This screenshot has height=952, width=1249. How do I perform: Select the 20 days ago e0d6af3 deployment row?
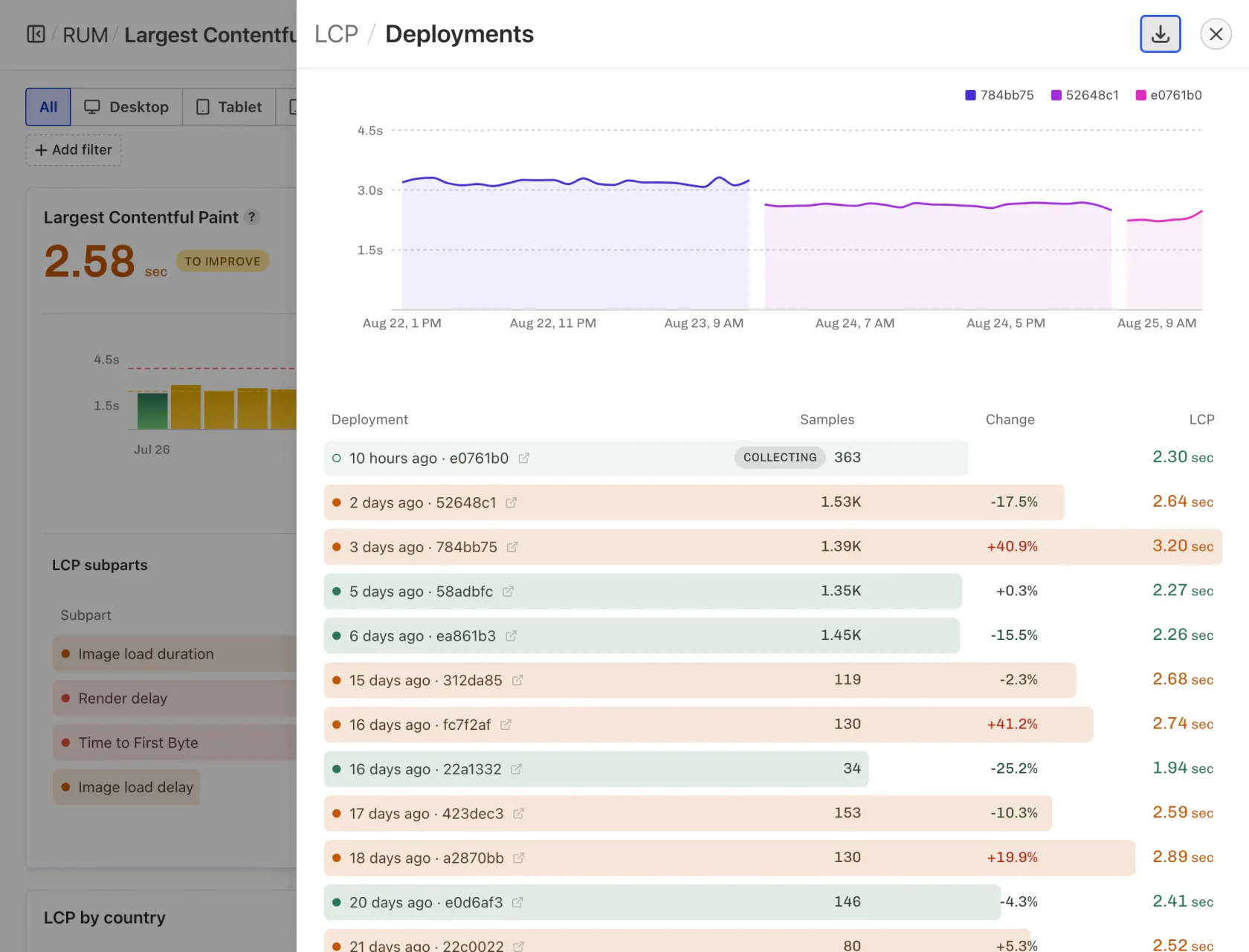click(x=773, y=902)
